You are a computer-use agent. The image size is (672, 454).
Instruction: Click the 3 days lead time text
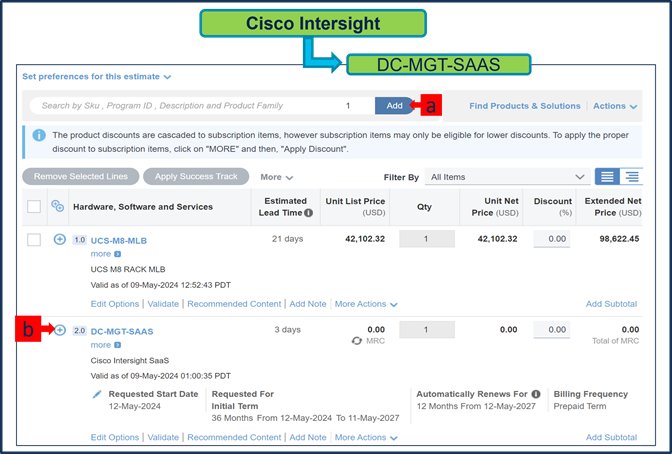[288, 330]
